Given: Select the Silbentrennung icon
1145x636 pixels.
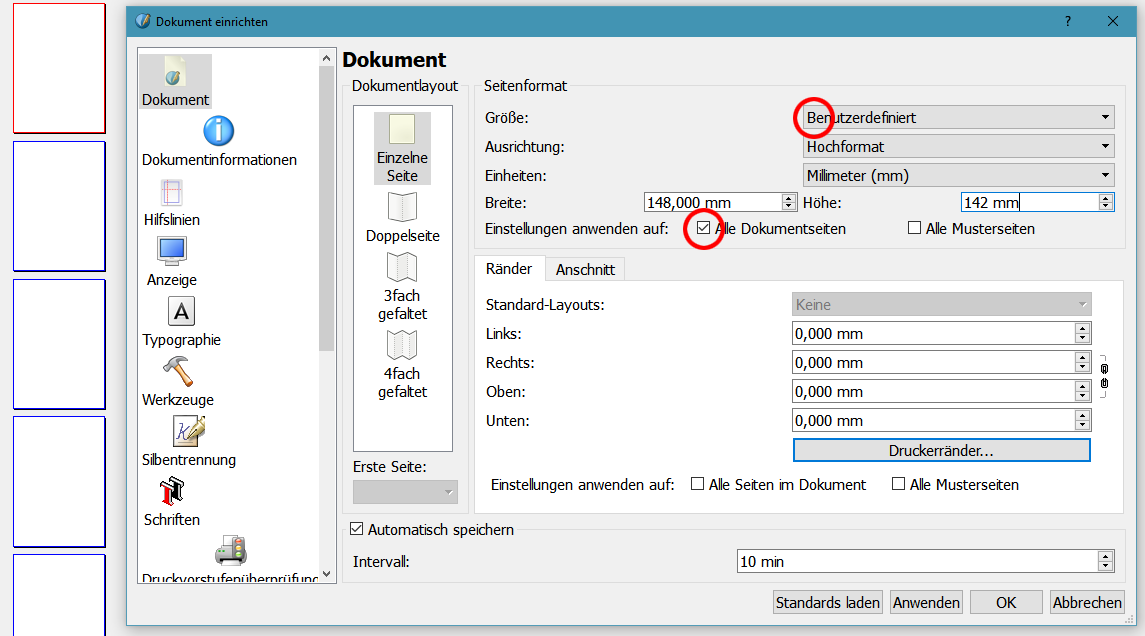Looking at the screenshot, I should point(188,431).
